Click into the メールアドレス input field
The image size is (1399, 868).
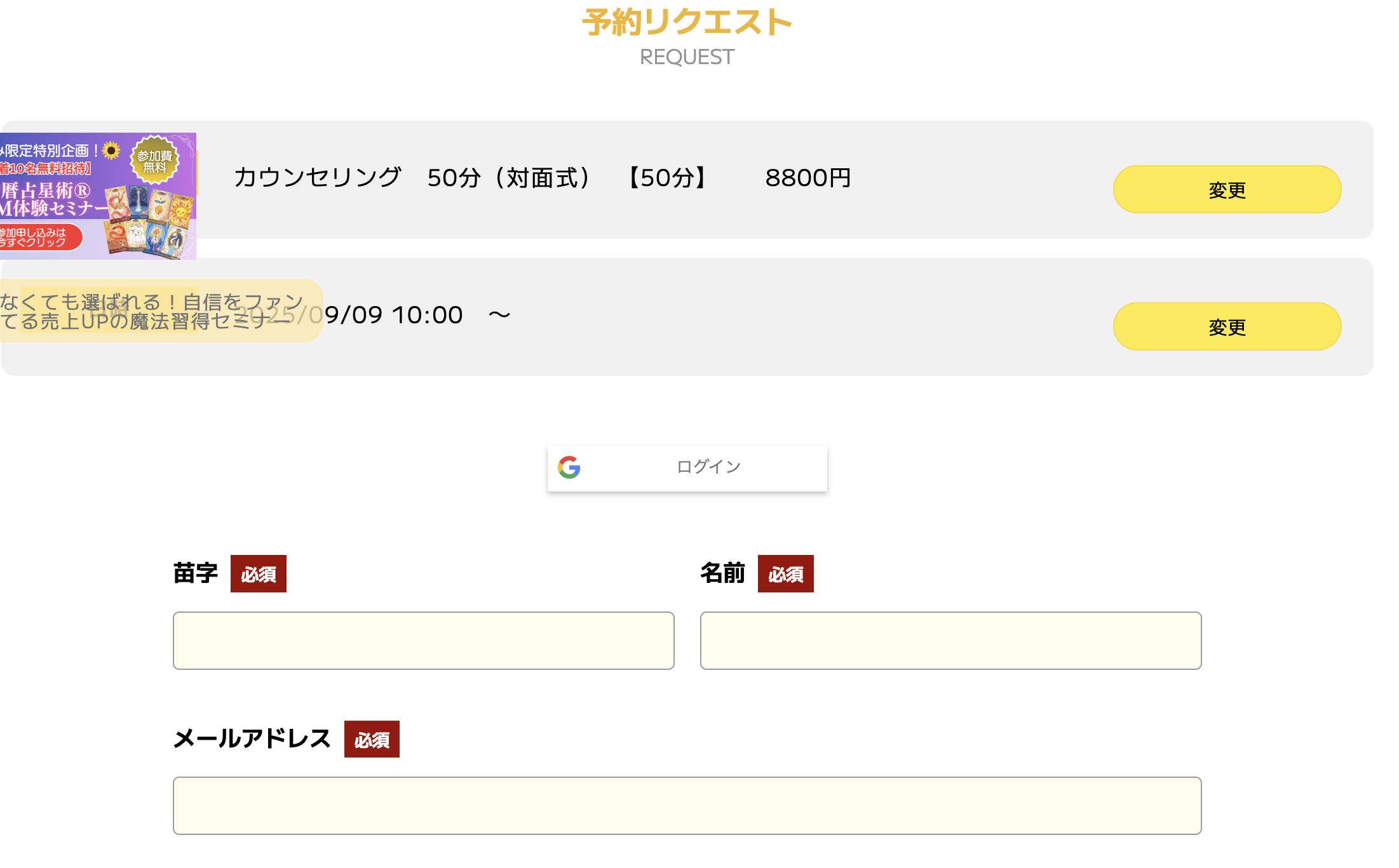pos(687,806)
